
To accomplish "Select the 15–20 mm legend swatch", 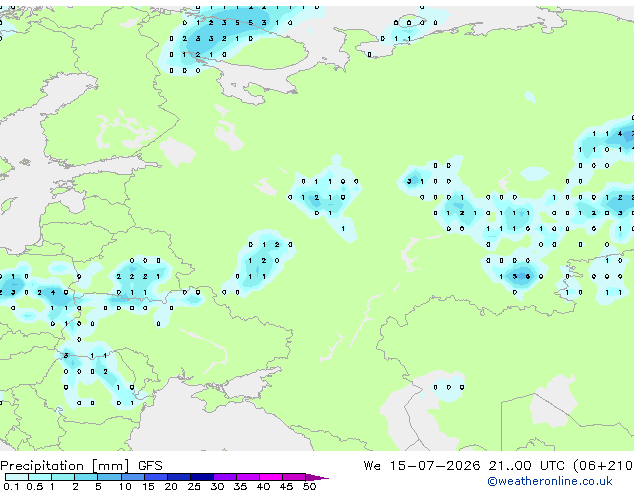I will click(155, 477).
